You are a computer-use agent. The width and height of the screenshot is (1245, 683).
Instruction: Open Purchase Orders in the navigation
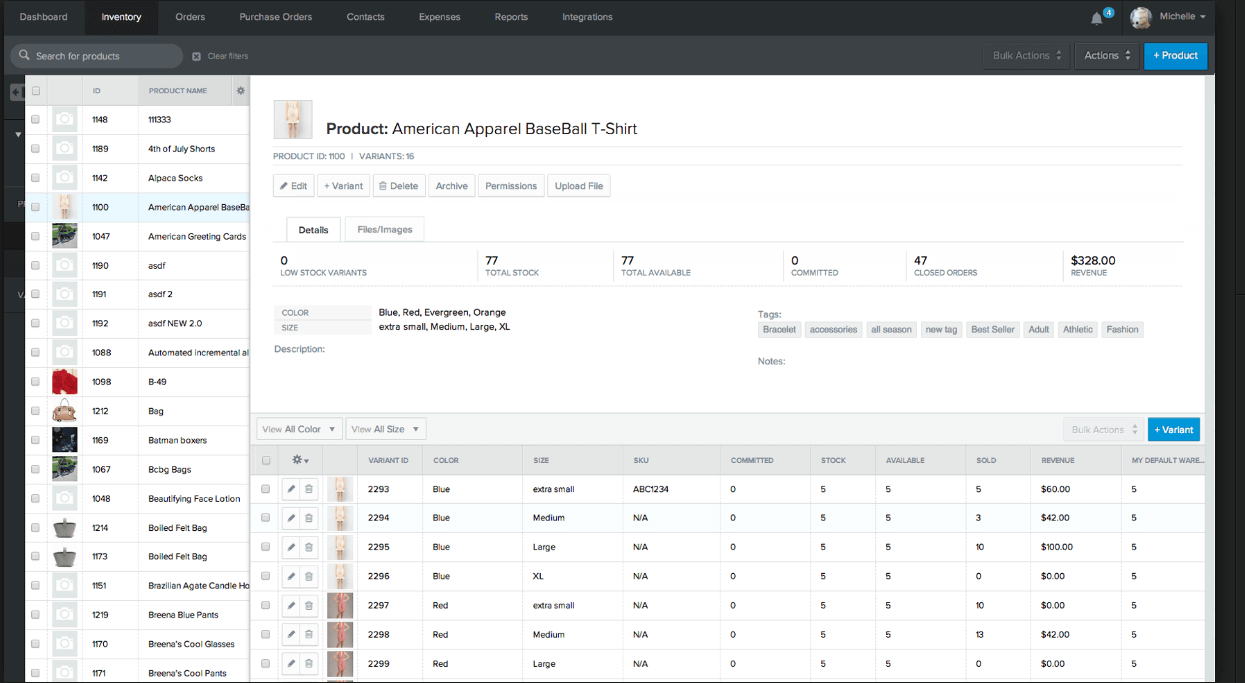coord(276,17)
